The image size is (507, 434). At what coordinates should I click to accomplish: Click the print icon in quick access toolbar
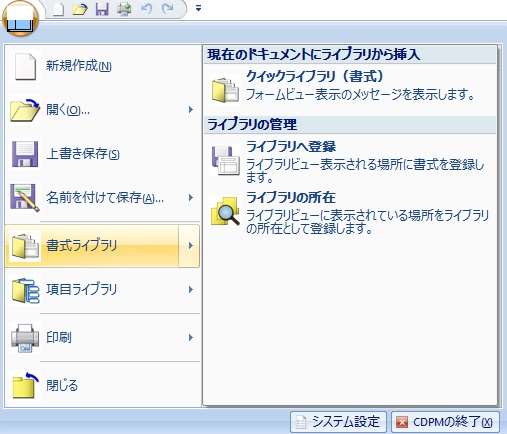pyautogui.click(x=124, y=9)
